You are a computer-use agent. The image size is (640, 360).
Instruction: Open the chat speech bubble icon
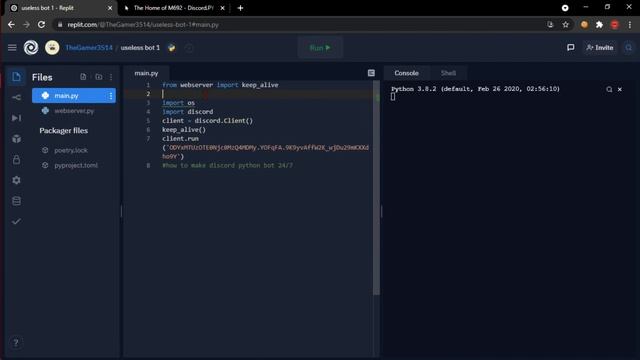coord(571,48)
